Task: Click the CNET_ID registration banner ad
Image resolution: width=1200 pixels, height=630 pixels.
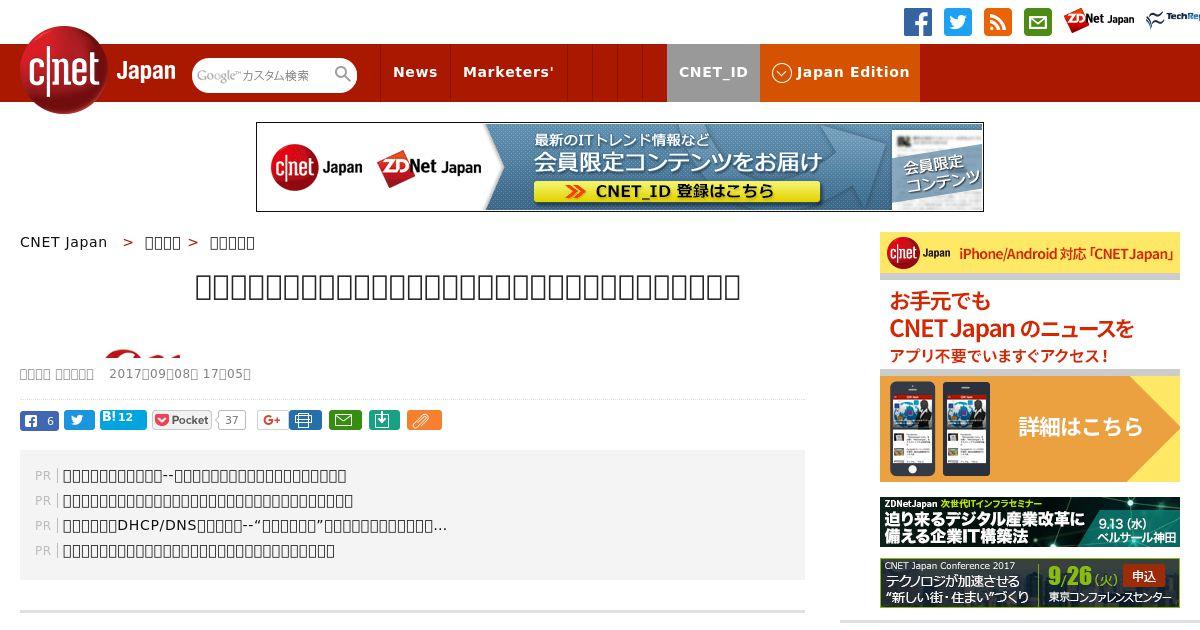Action: tap(620, 167)
